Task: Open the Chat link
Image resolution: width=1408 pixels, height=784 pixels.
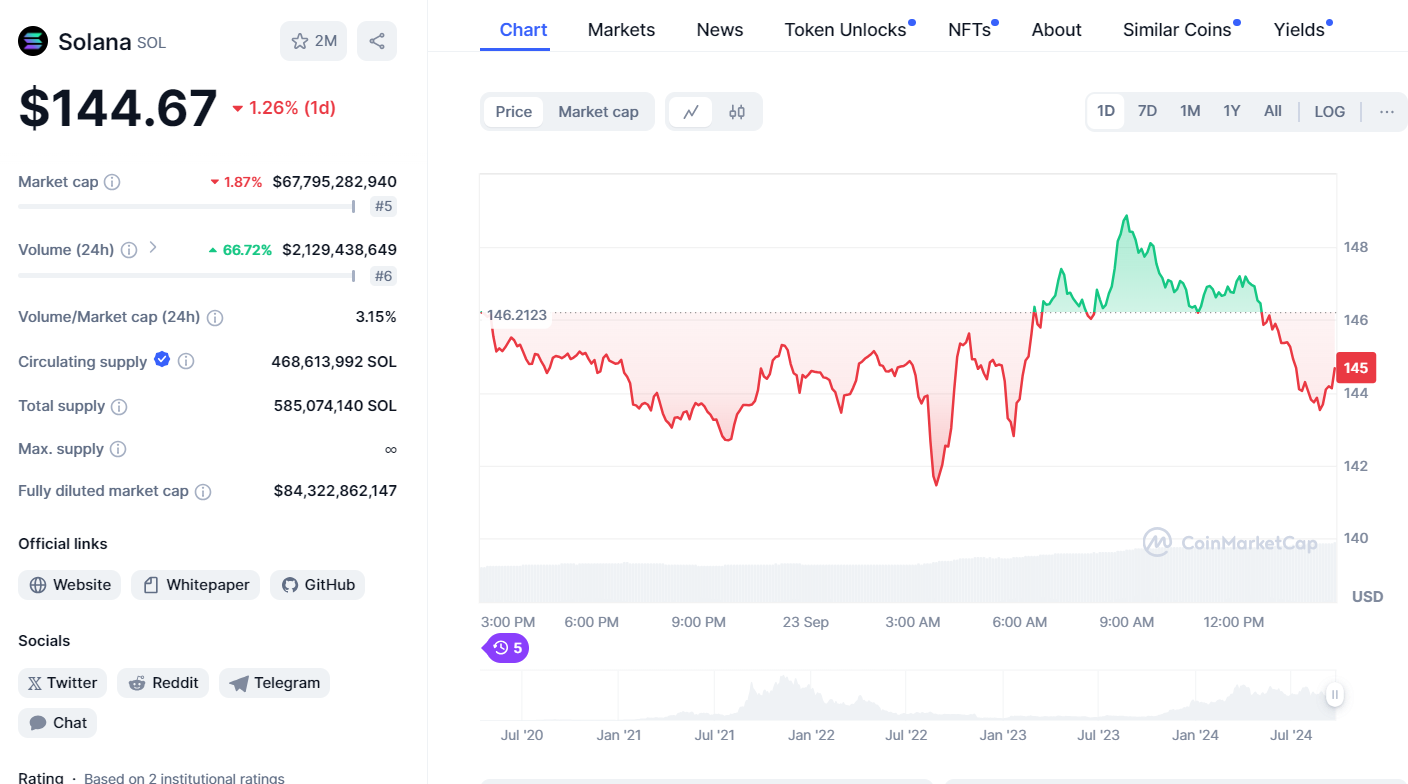Action: [58, 723]
